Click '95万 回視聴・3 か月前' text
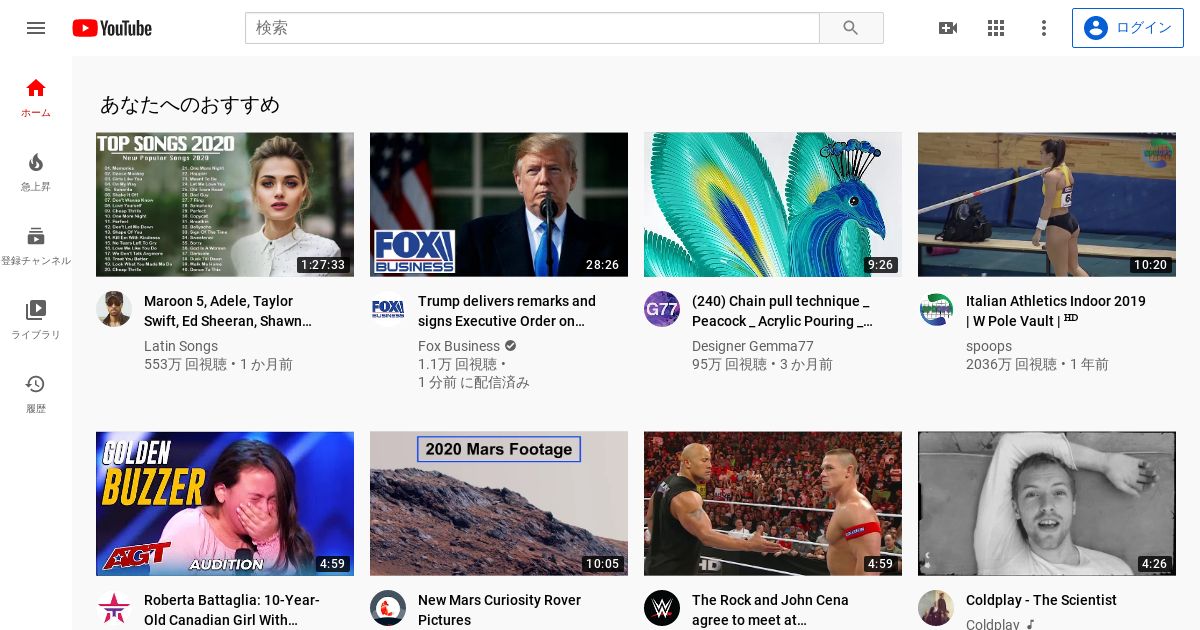The height and width of the screenshot is (630, 1200). (762, 364)
